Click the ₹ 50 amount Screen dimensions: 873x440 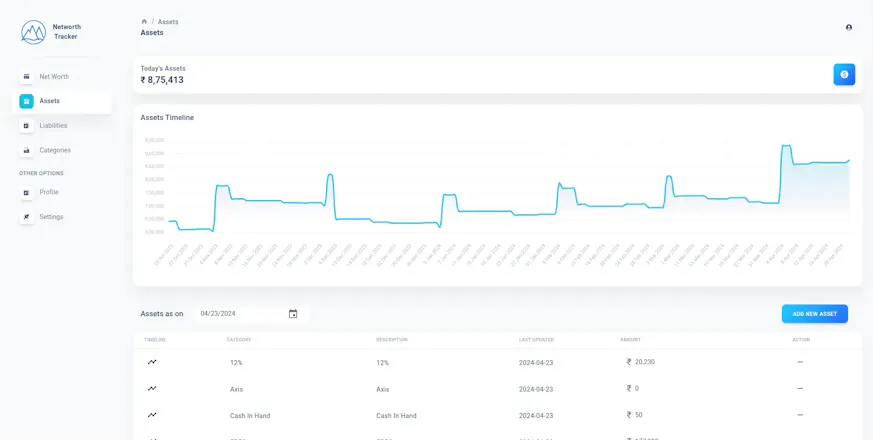pyautogui.click(x=634, y=414)
